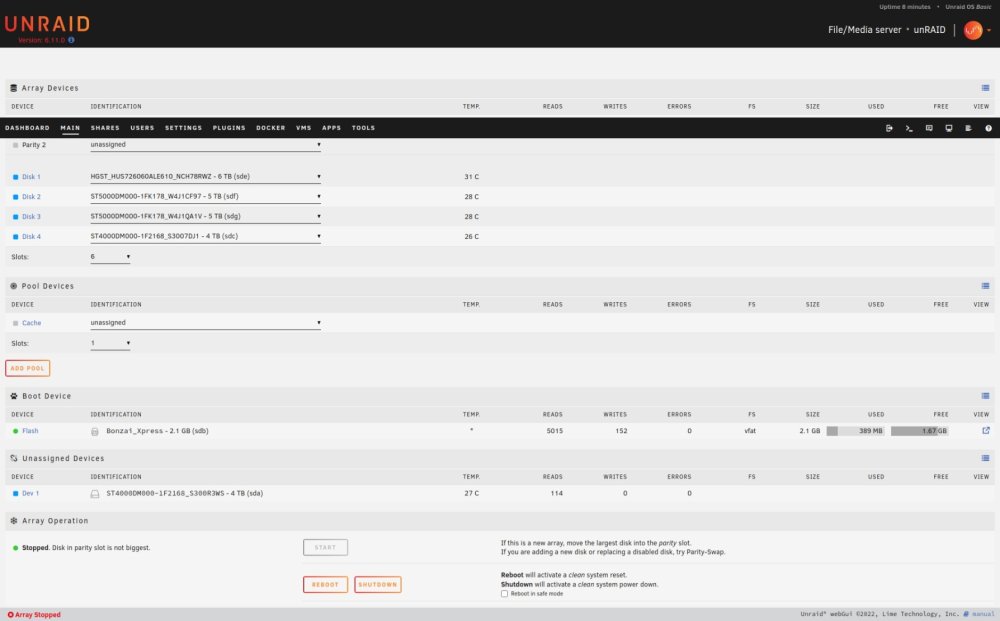Browse the Flash device with its view icon

986,431
